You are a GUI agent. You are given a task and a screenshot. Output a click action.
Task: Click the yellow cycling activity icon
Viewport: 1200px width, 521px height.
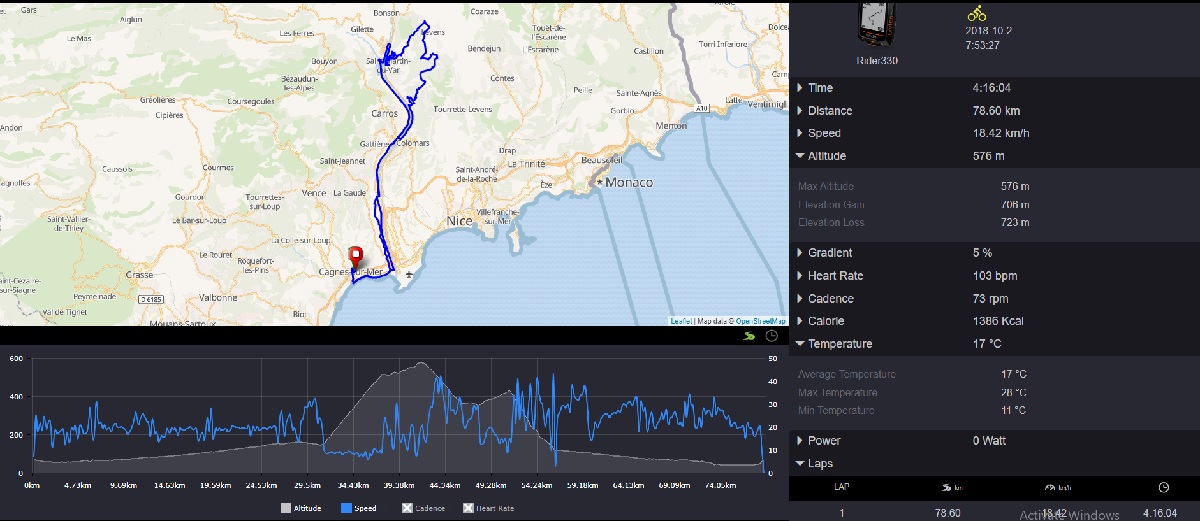coord(977,14)
